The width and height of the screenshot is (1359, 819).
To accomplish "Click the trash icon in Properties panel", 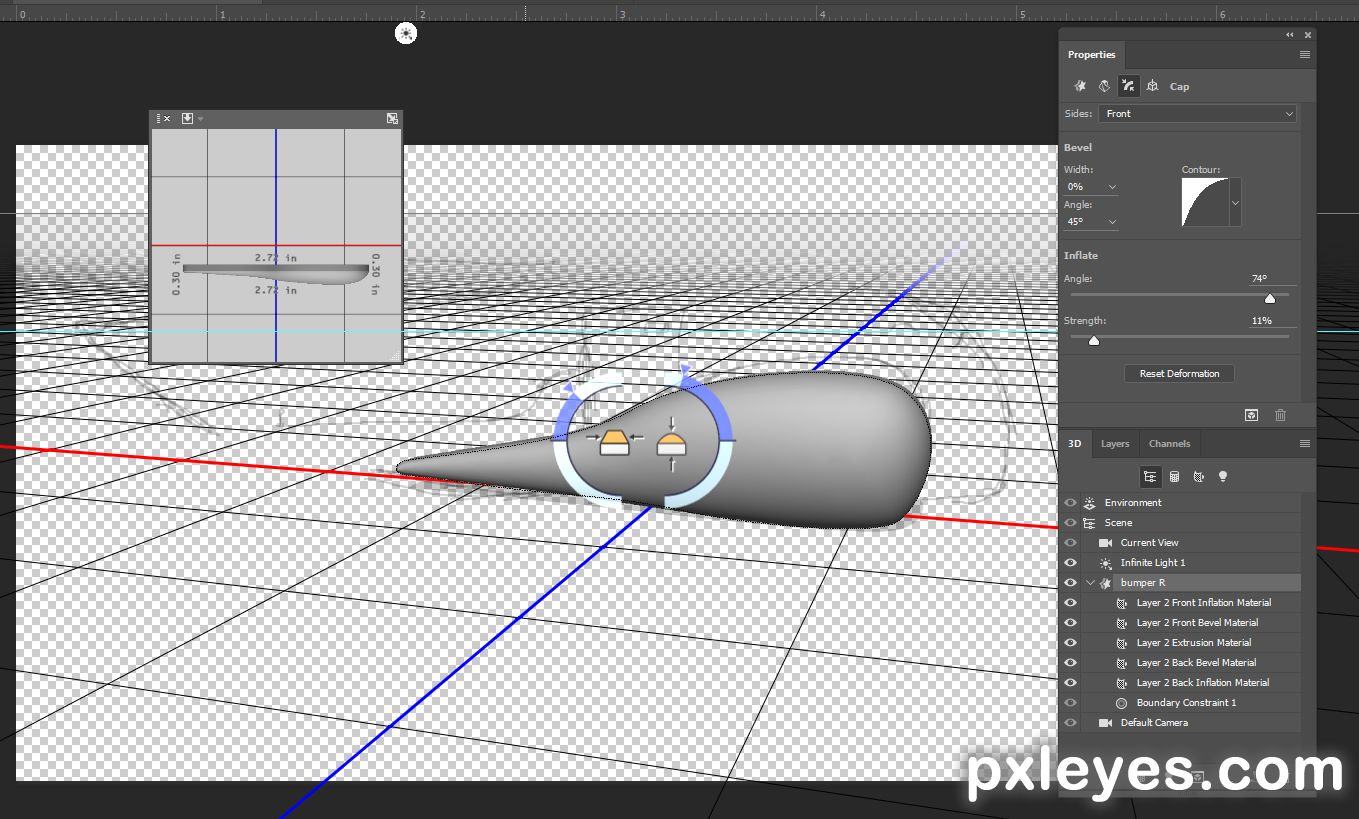I will (1280, 415).
